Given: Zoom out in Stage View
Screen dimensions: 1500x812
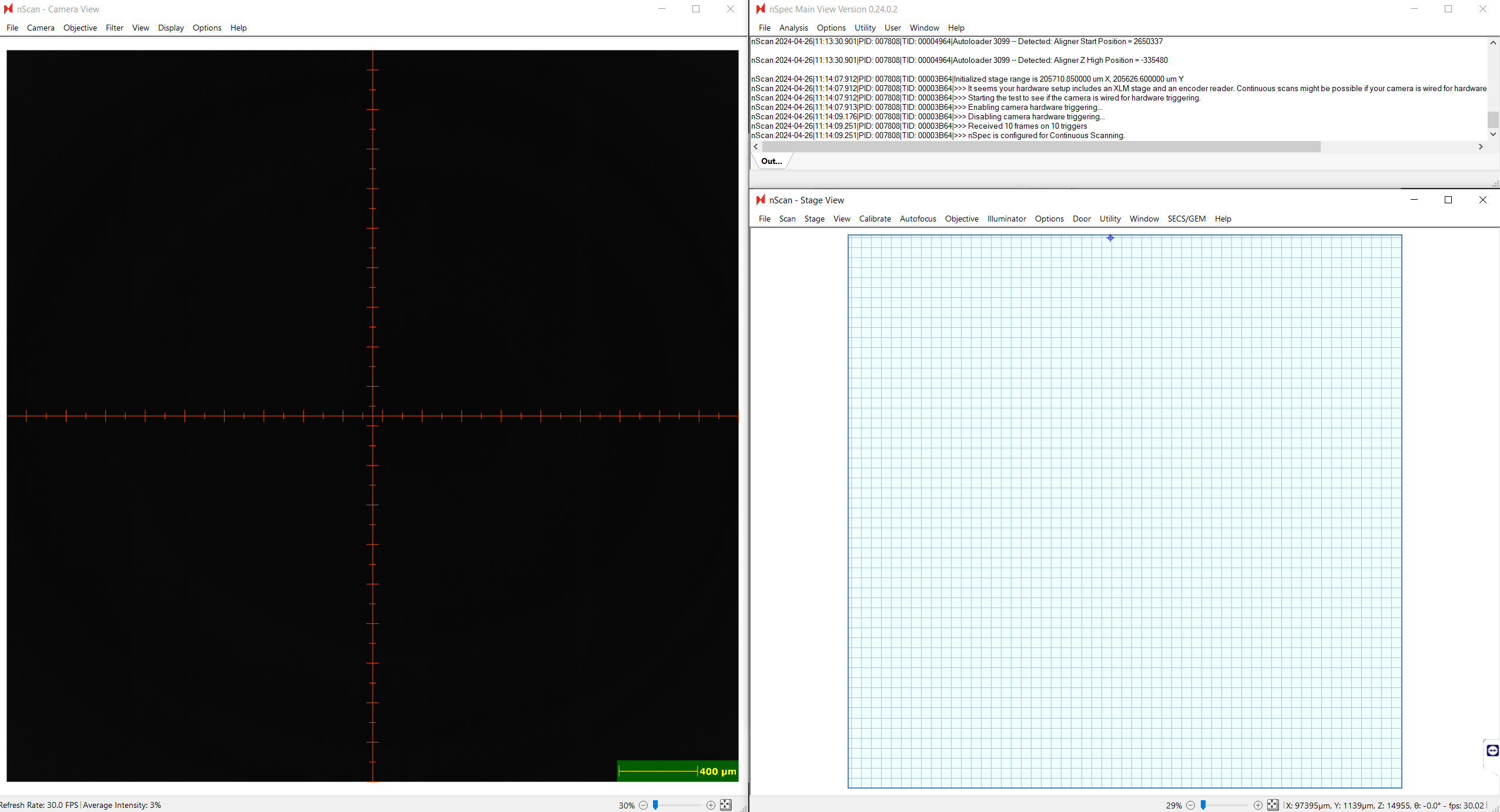Looking at the screenshot, I should pos(1190,805).
